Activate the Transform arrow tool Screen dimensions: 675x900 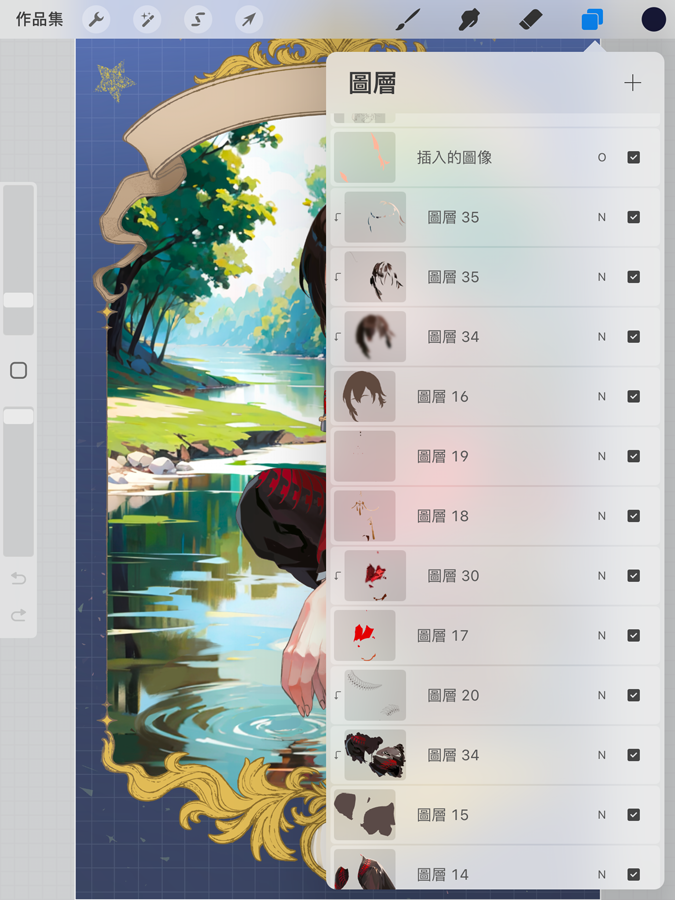(249, 20)
